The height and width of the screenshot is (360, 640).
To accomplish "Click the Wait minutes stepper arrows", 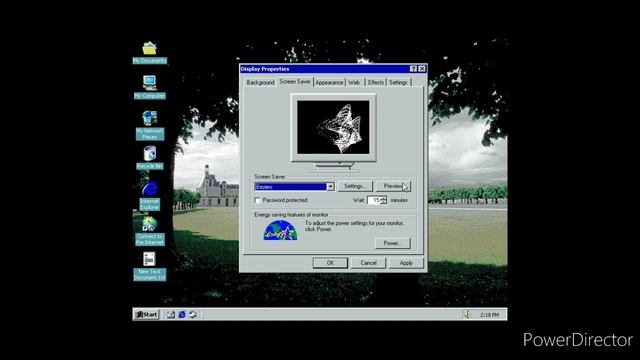I will (x=384, y=200).
